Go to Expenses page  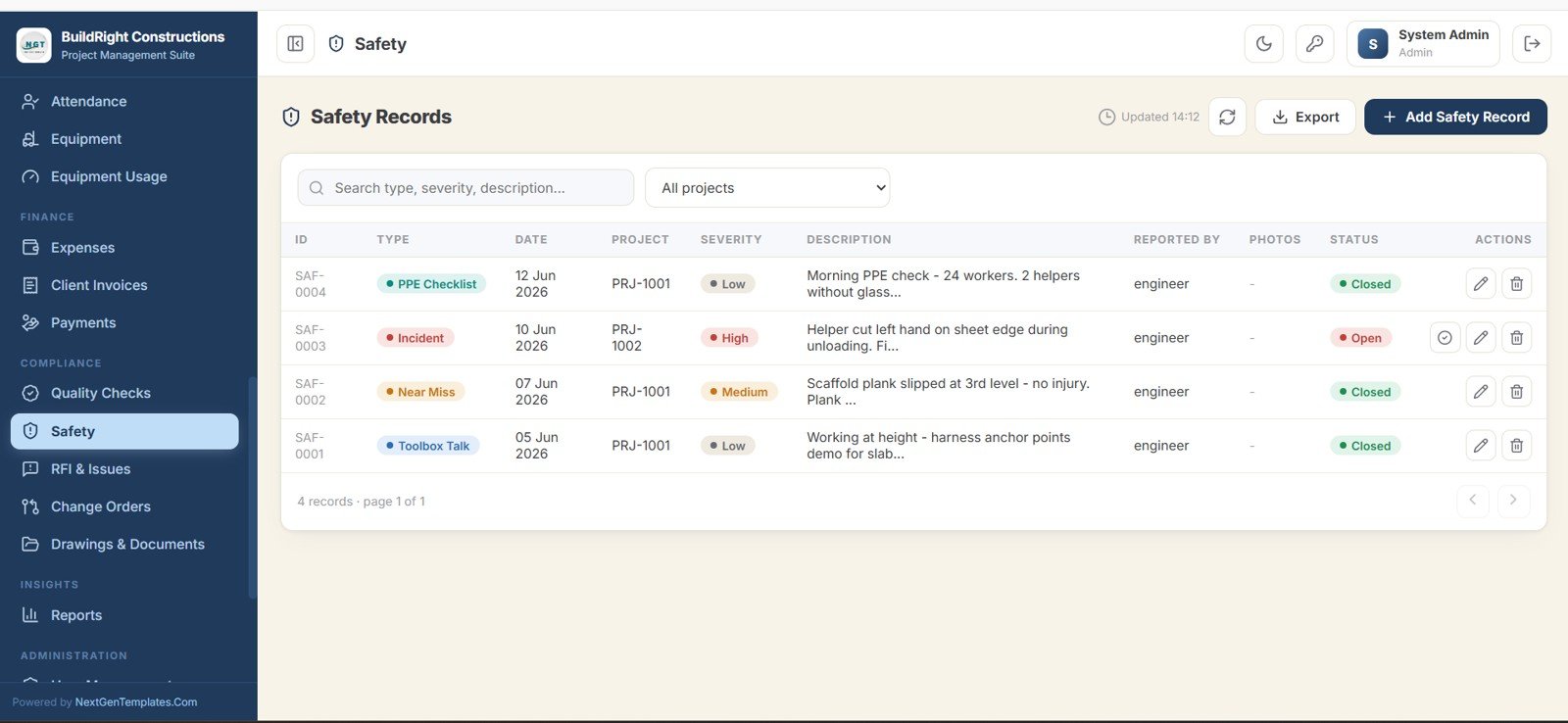(124, 248)
